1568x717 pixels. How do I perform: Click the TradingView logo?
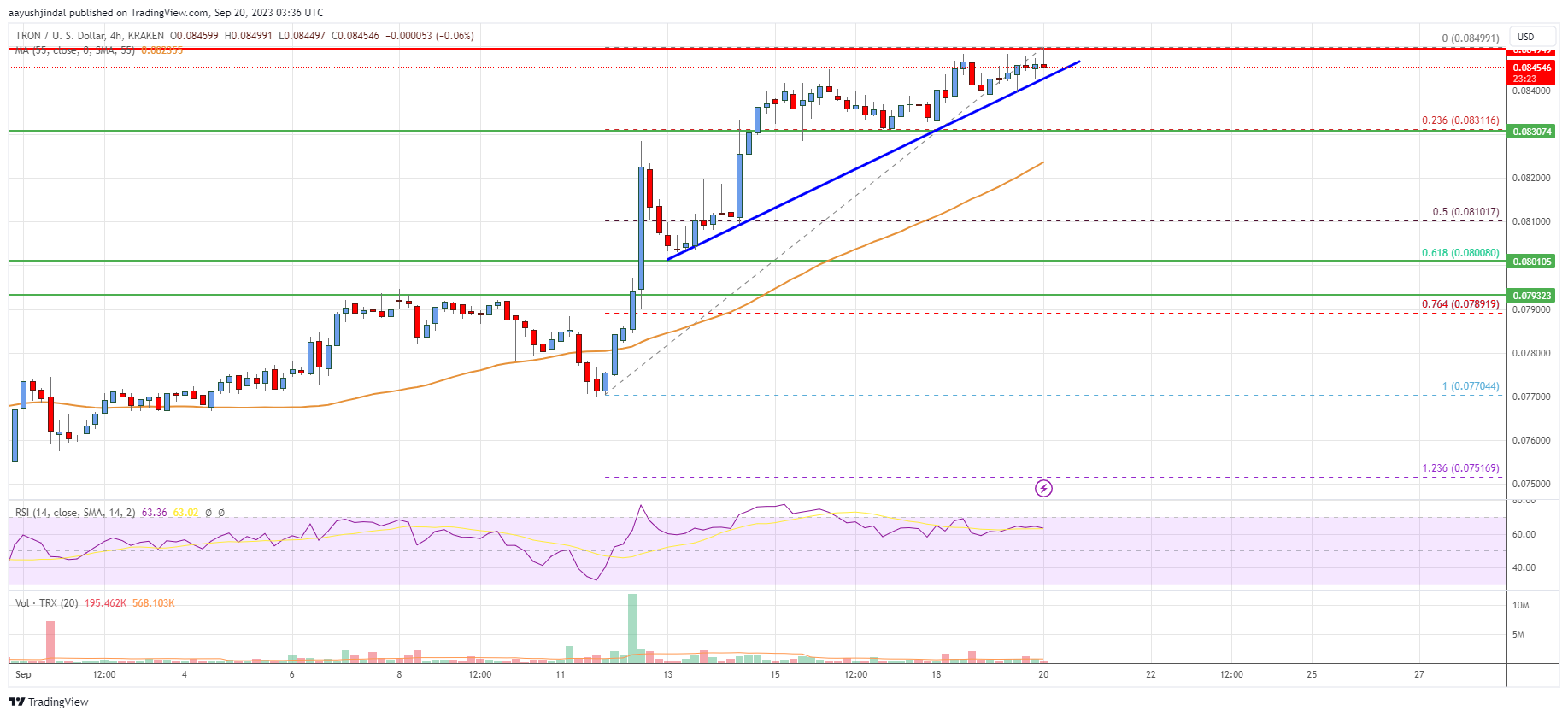(x=49, y=702)
